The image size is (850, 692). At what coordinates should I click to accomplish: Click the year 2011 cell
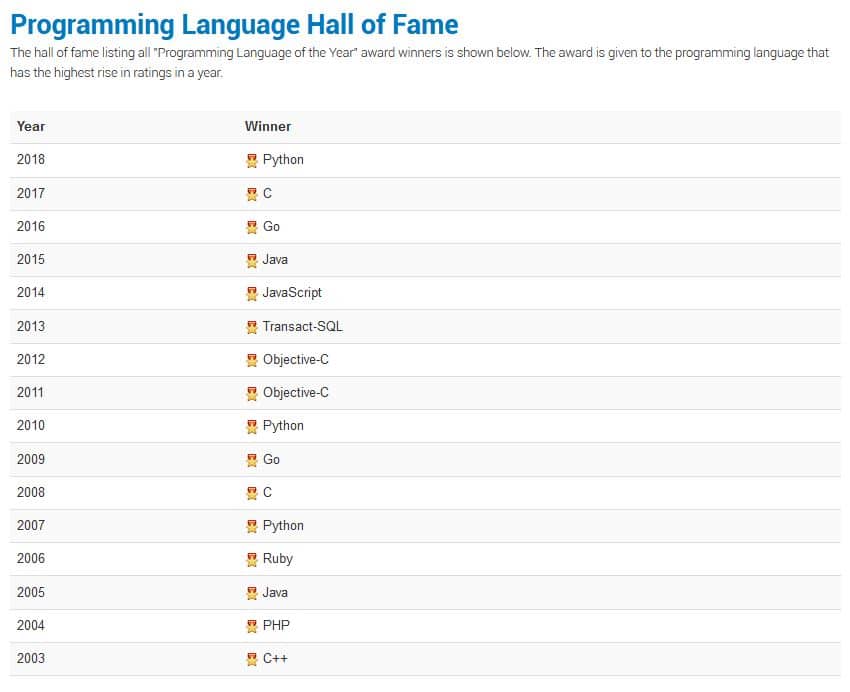[31, 392]
